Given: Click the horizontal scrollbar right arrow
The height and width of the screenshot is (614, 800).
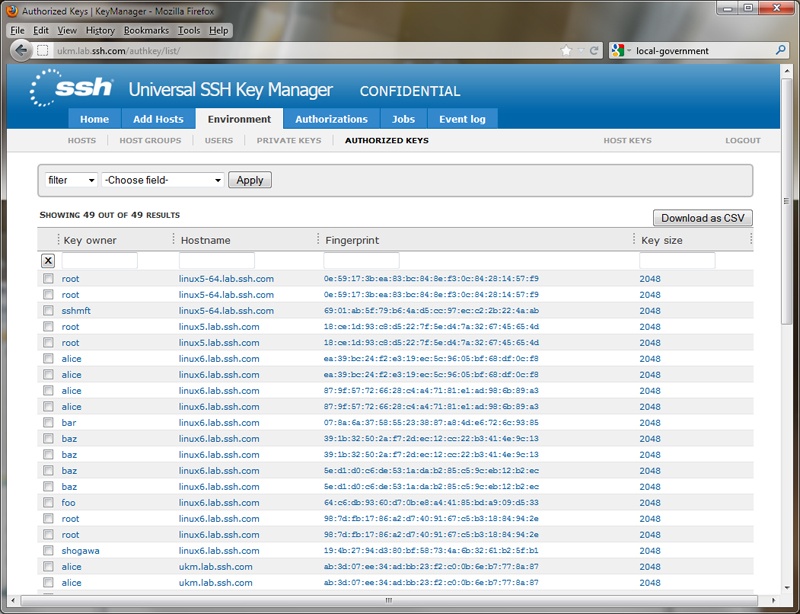Looking at the screenshot, I should coord(774,600).
